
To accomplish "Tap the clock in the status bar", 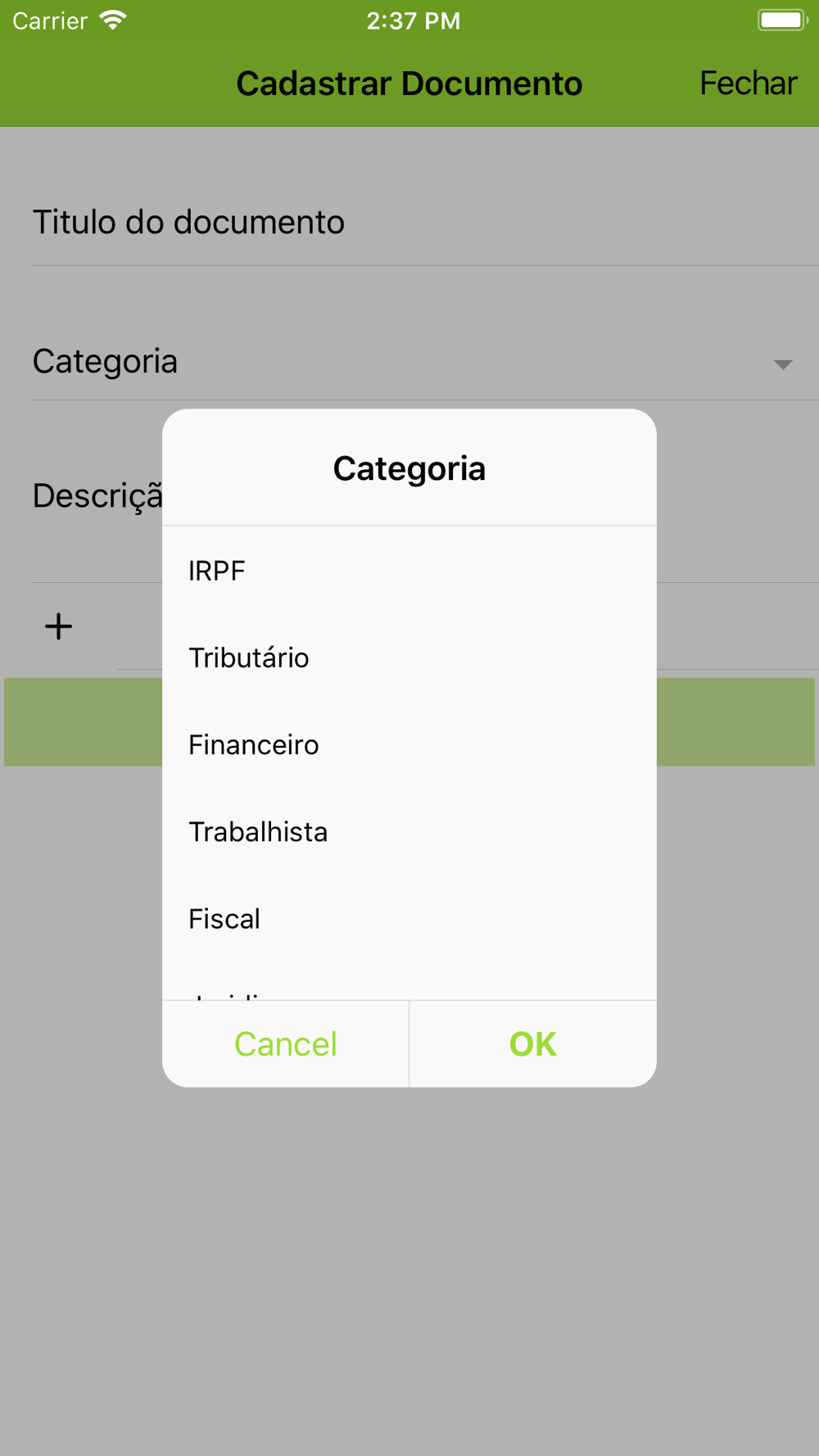I will pyautogui.click(x=414, y=20).
